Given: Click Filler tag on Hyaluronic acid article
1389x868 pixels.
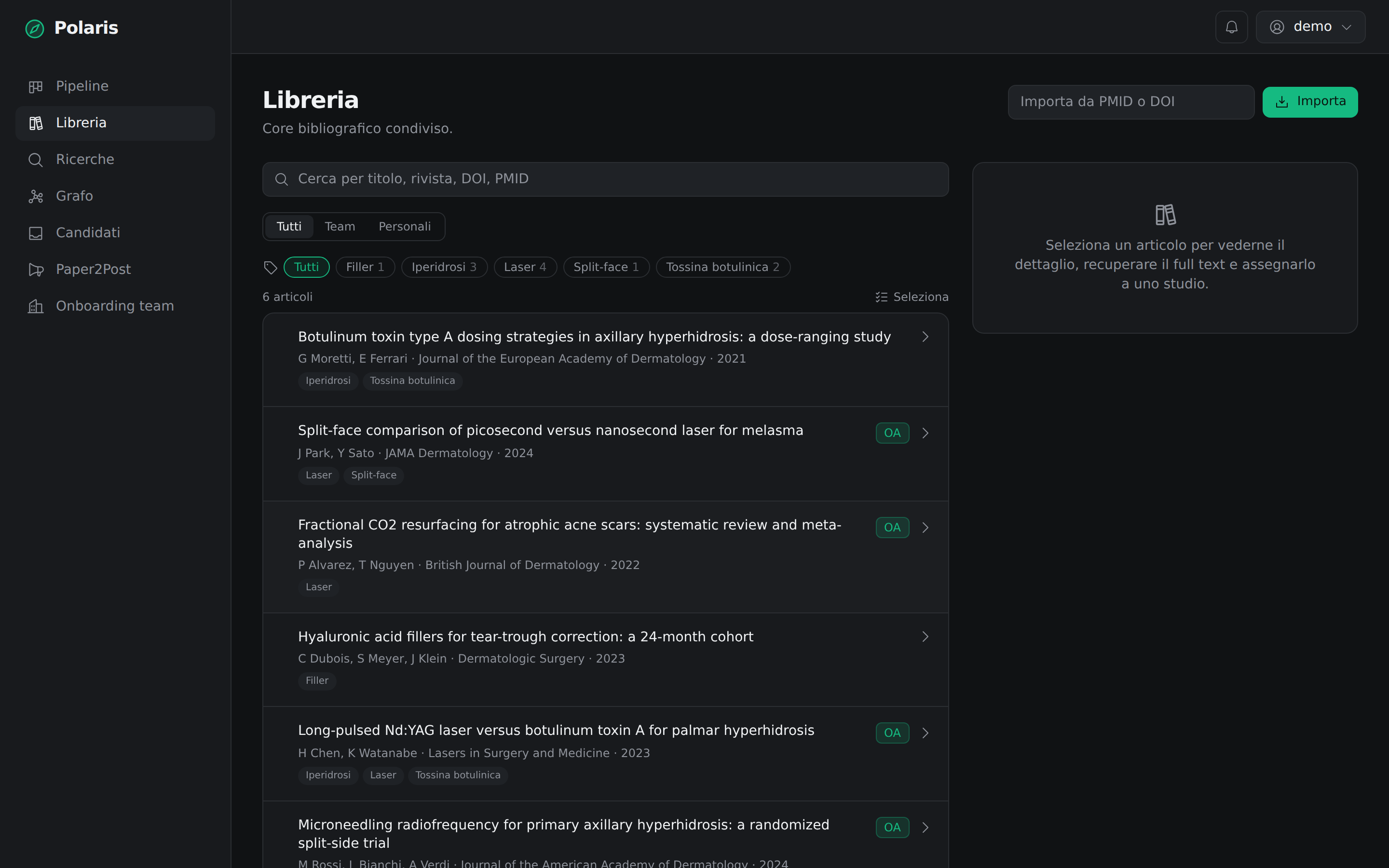Looking at the screenshot, I should [x=317, y=681].
